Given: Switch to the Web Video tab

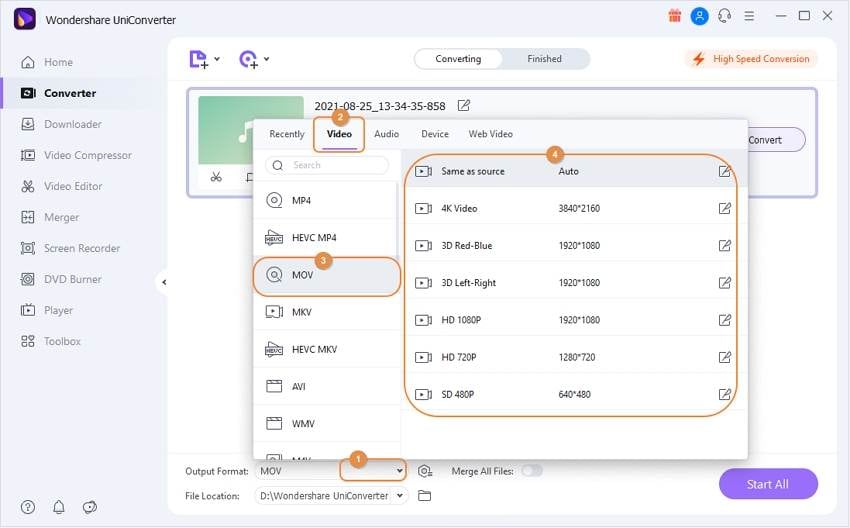Looking at the screenshot, I should pyautogui.click(x=491, y=134).
